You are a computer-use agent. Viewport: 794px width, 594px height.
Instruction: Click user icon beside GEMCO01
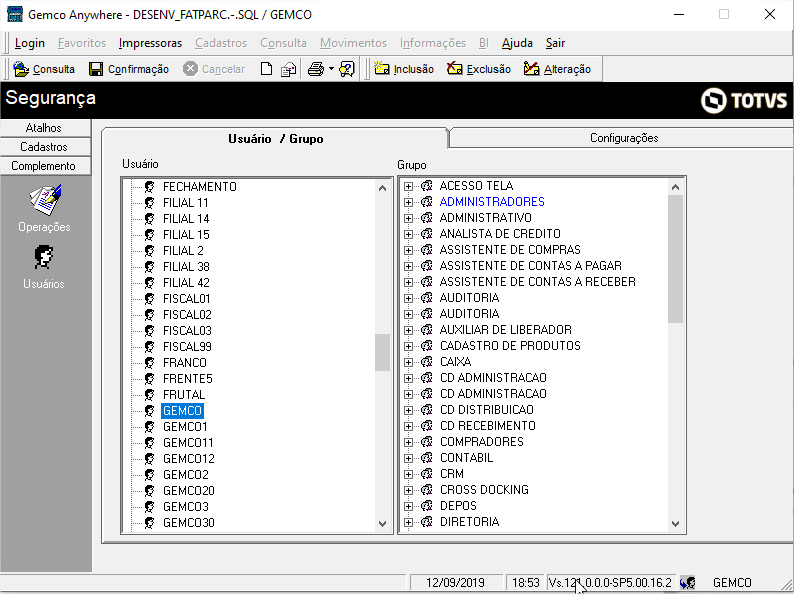[149, 427]
